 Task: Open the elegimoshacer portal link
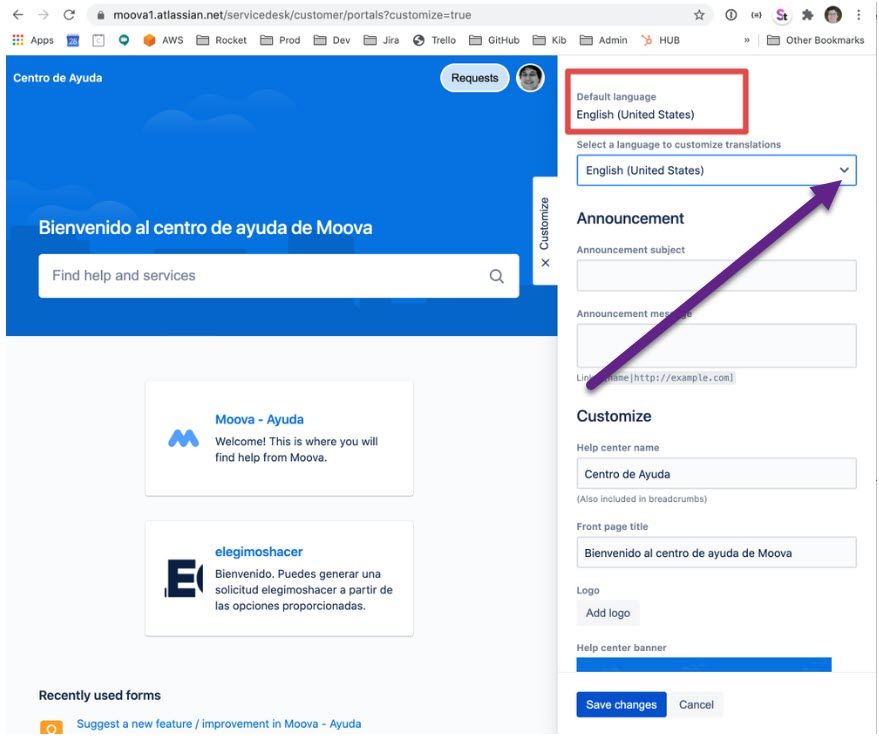pyautogui.click(x=259, y=552)
